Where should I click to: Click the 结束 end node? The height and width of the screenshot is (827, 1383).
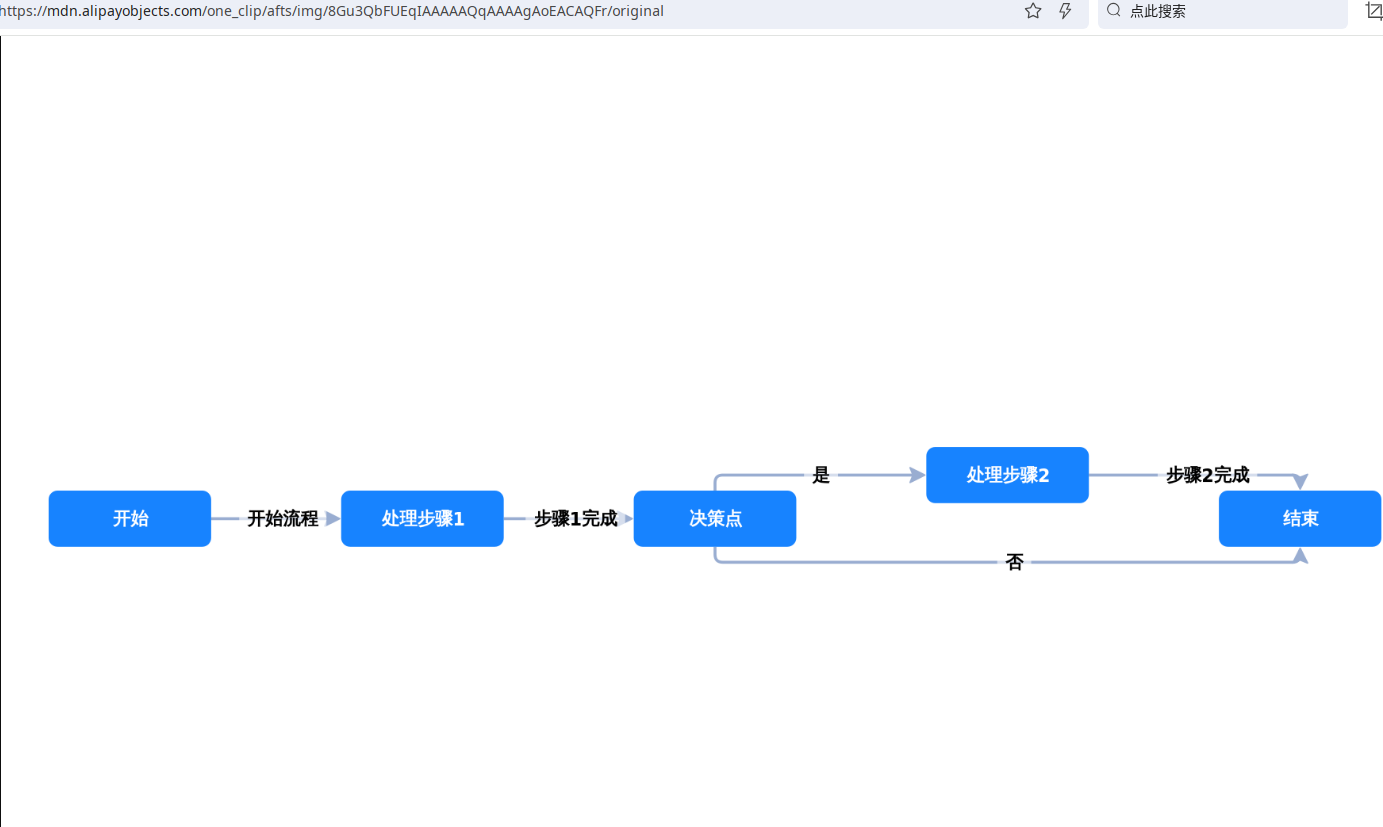(1300, 519)
